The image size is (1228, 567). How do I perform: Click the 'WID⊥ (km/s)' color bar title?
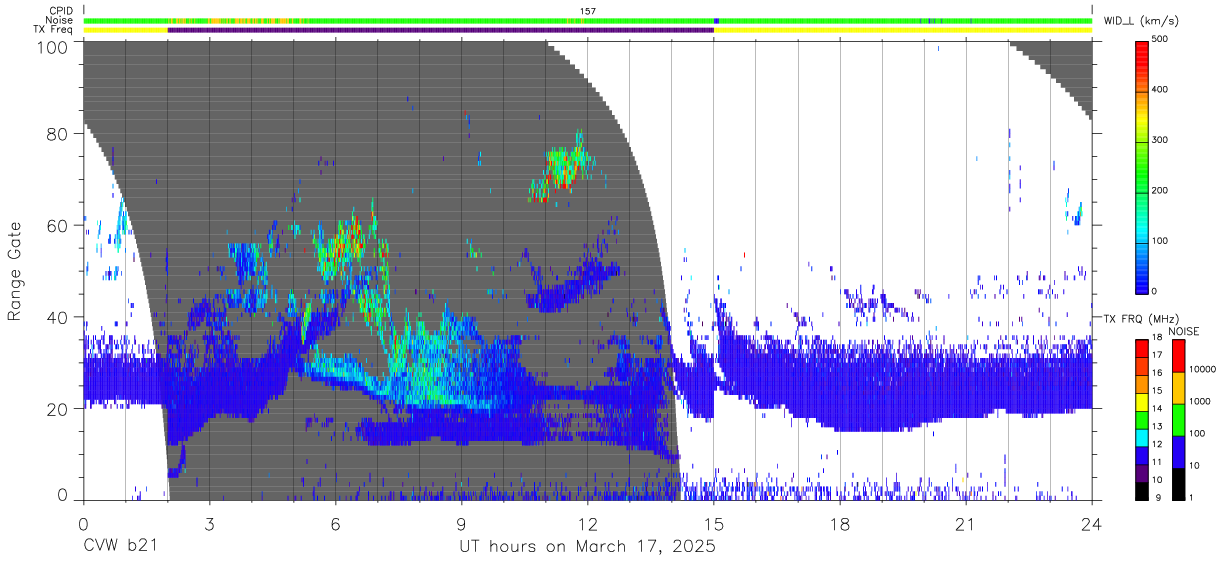click(1140, 20)
